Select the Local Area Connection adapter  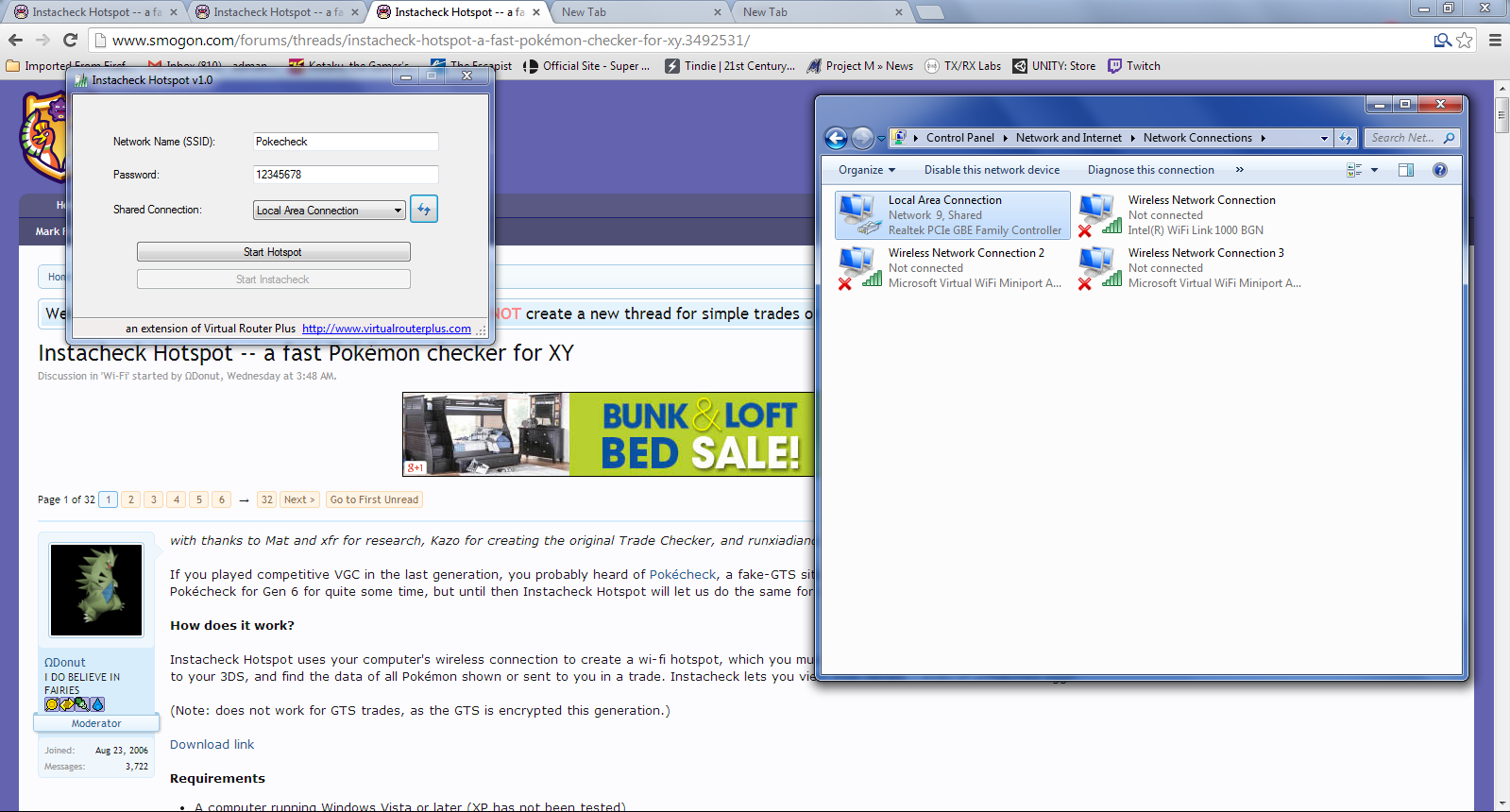click(x=953, y=215)
